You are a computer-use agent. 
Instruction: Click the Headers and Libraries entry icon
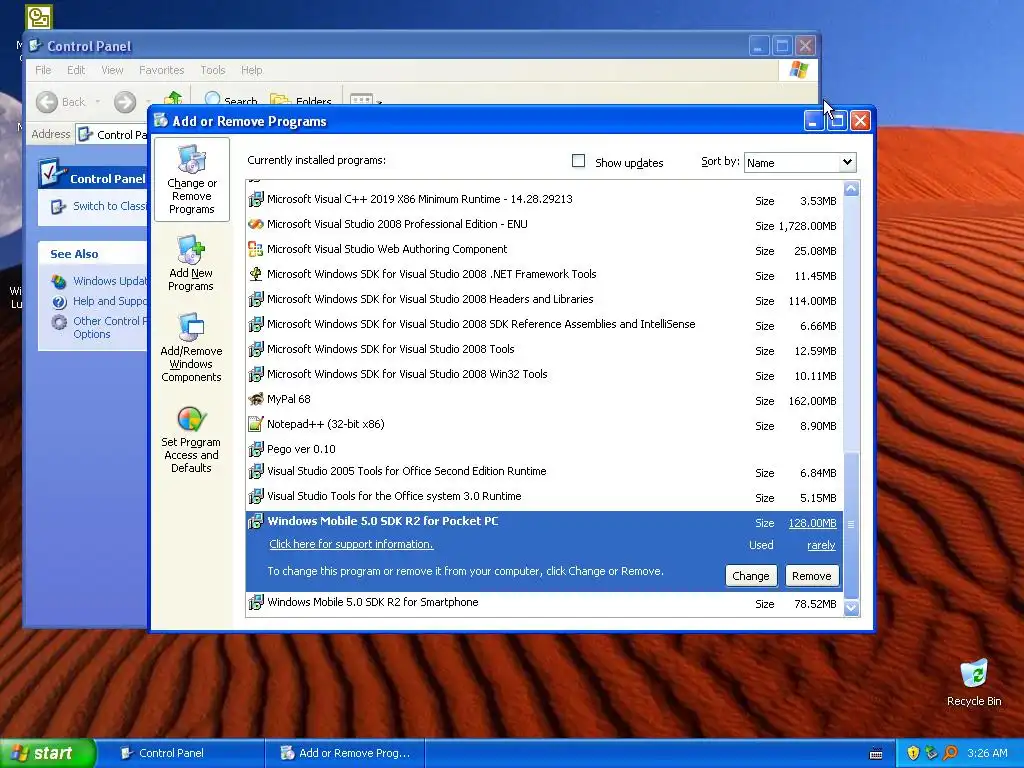[256, 299]
